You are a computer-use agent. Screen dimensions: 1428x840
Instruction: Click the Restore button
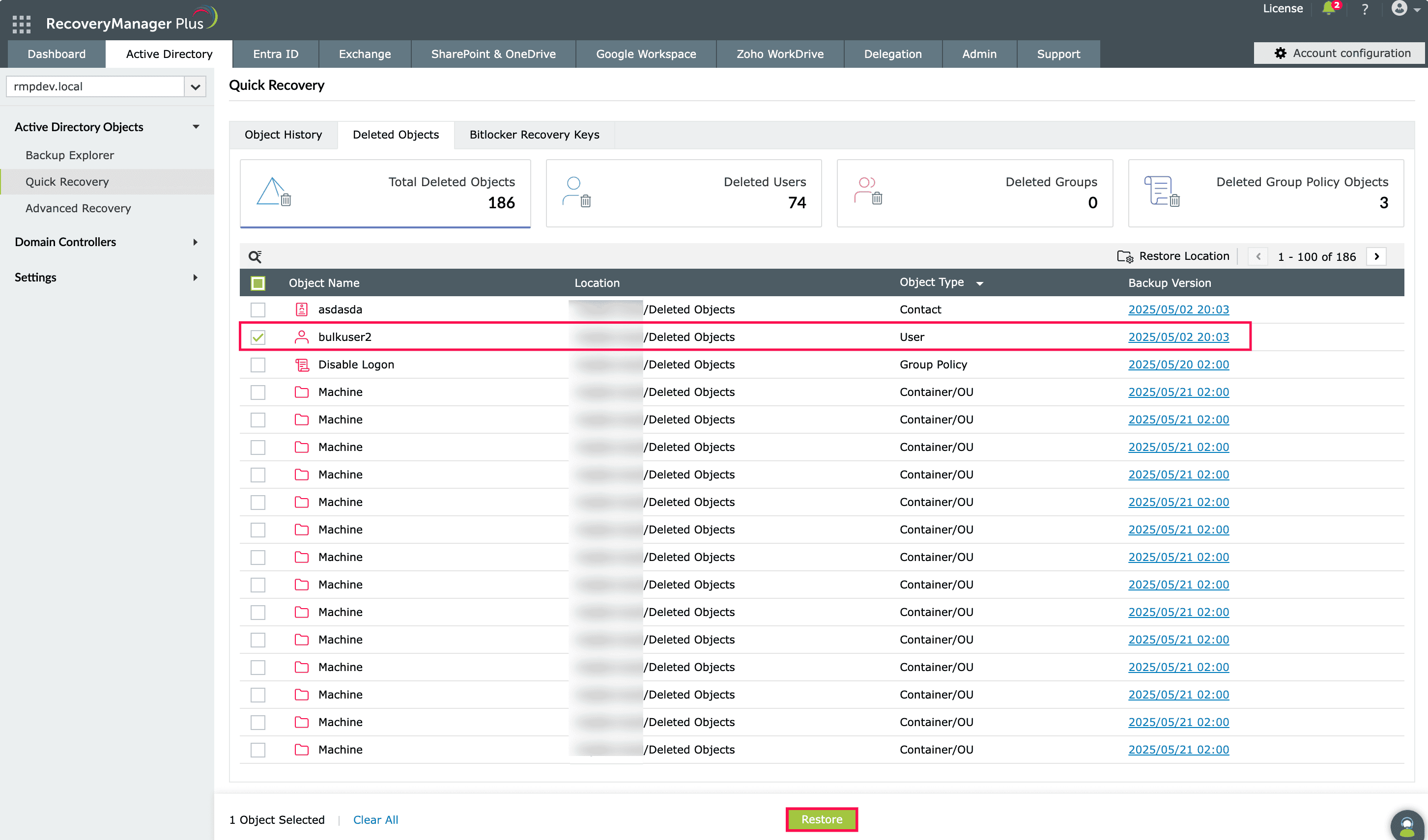[x=821, y=819]
